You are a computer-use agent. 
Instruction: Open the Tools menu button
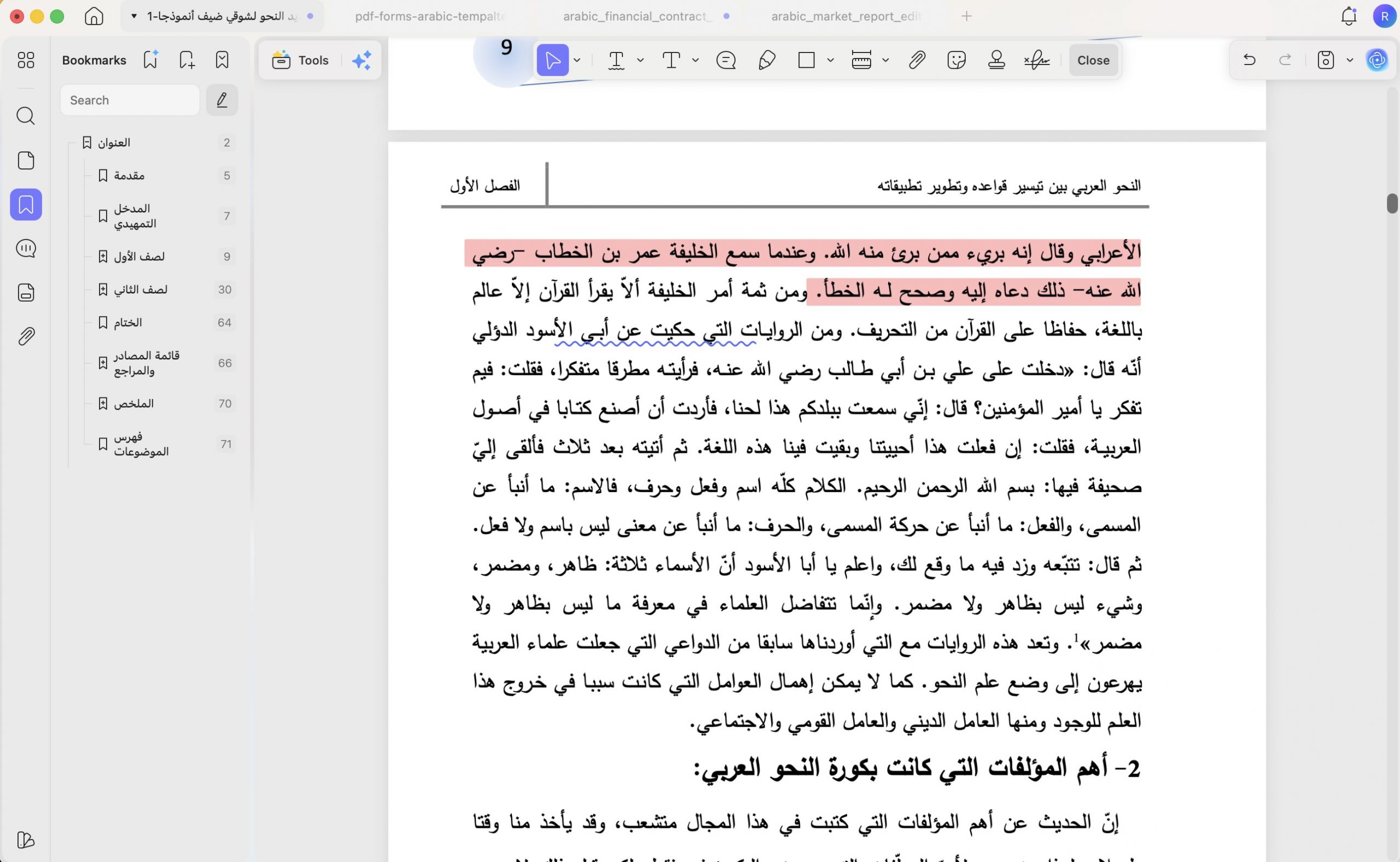click(x=301, y=60)
